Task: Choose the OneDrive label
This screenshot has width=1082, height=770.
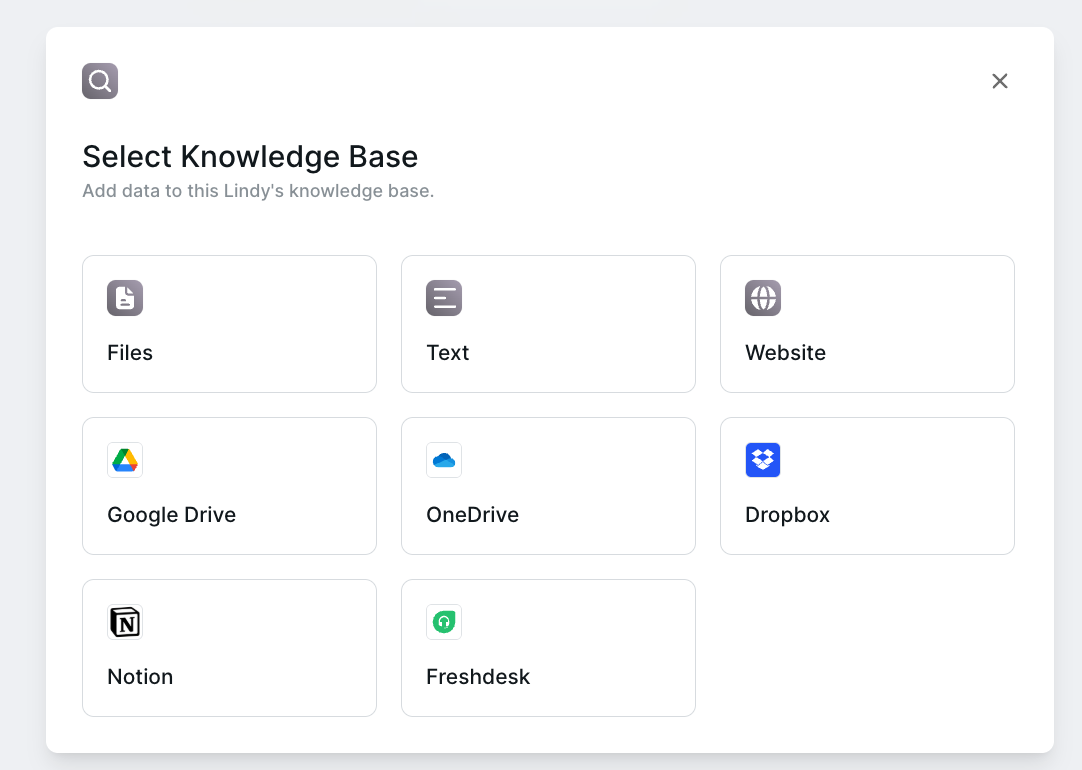Action: click(x=472, y=515)
